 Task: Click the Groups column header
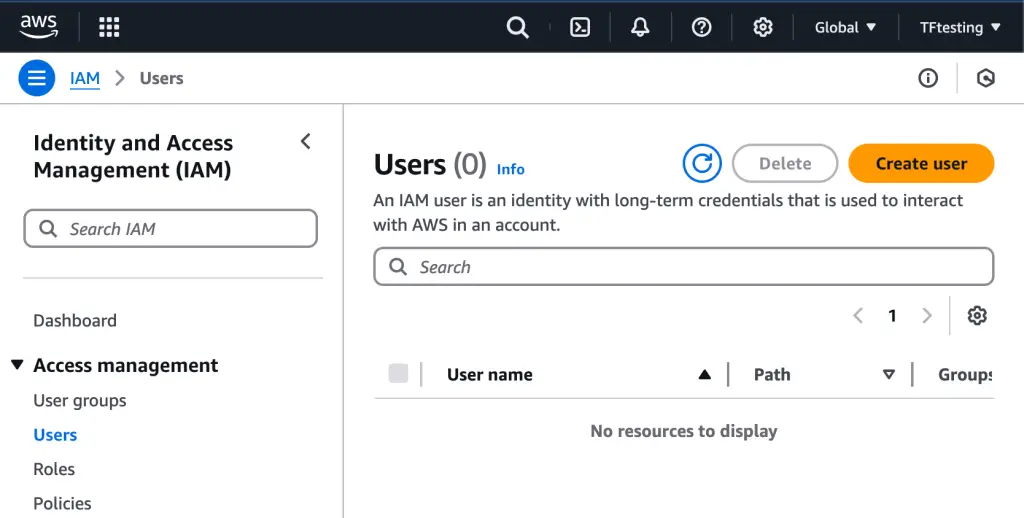966,374
